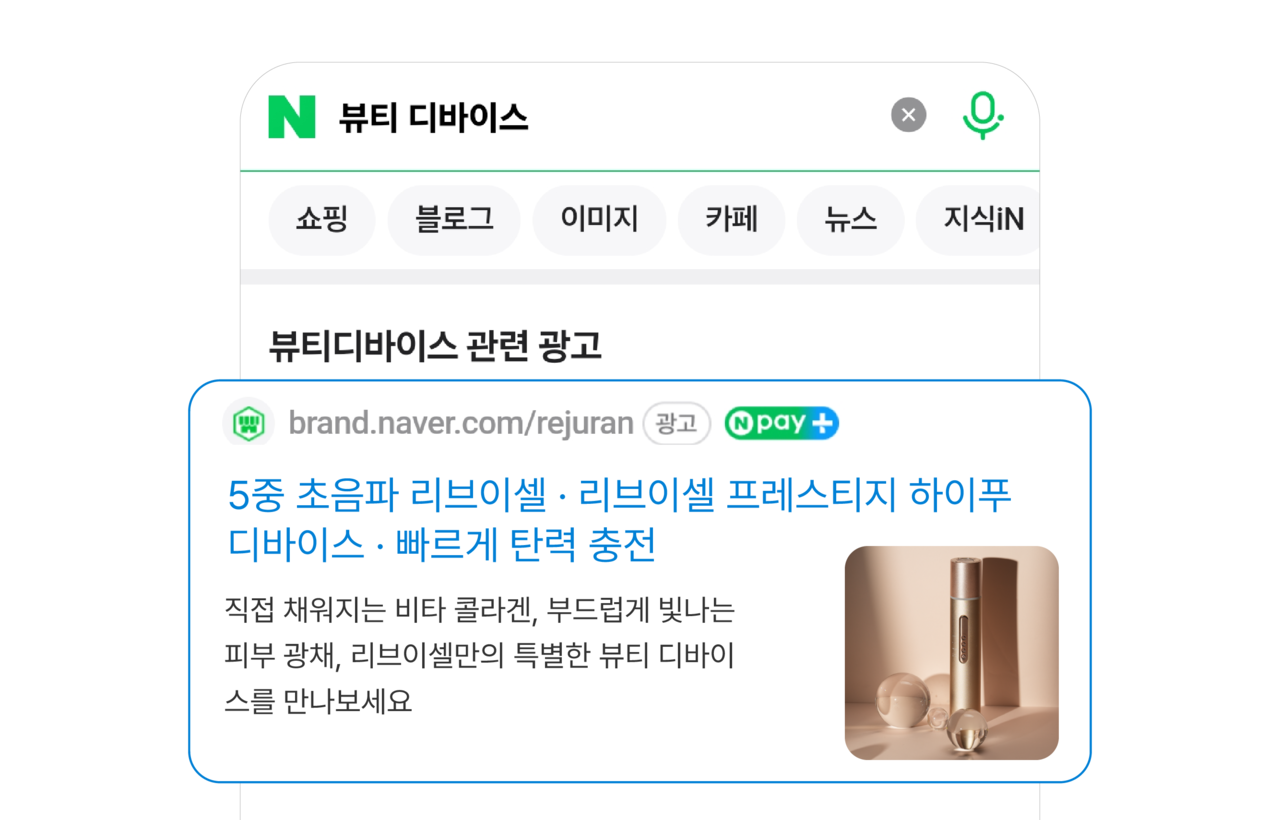This screenshot has width=1280, height=820.
Task: Click the ad description about 비타 콜라겐
Action: [480, 655]
